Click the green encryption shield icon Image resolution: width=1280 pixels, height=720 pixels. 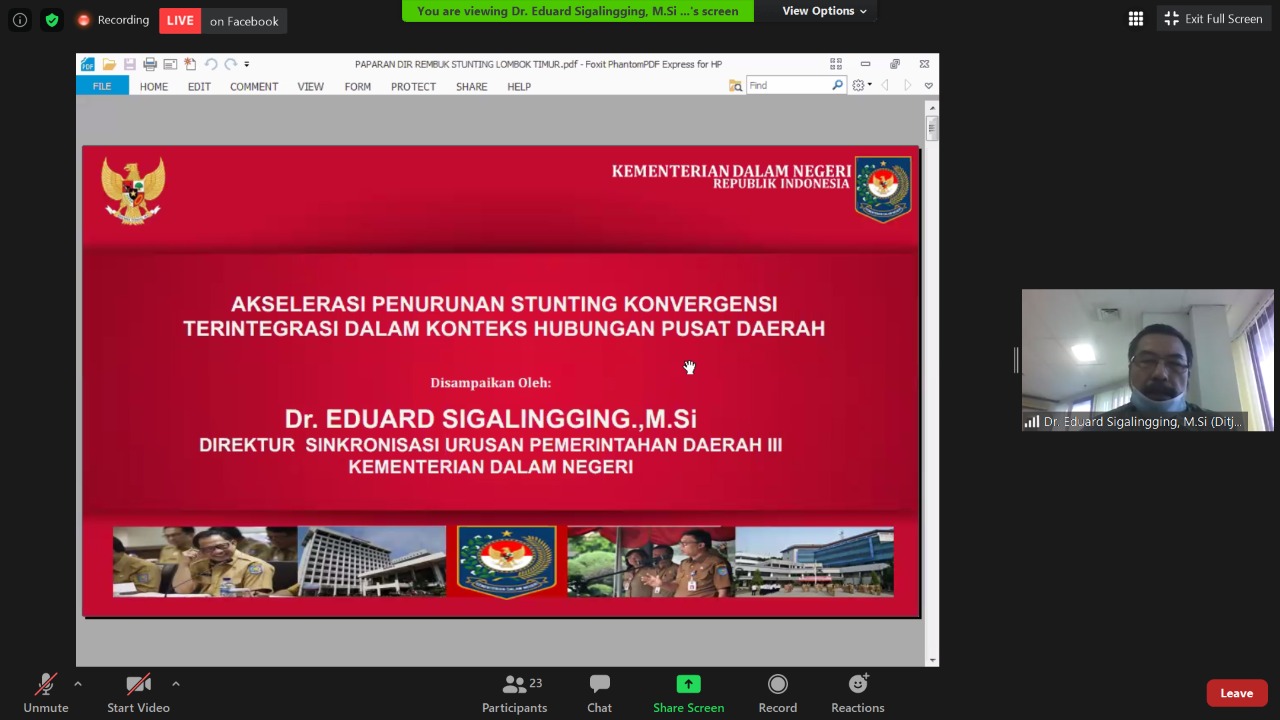[52, 20]
